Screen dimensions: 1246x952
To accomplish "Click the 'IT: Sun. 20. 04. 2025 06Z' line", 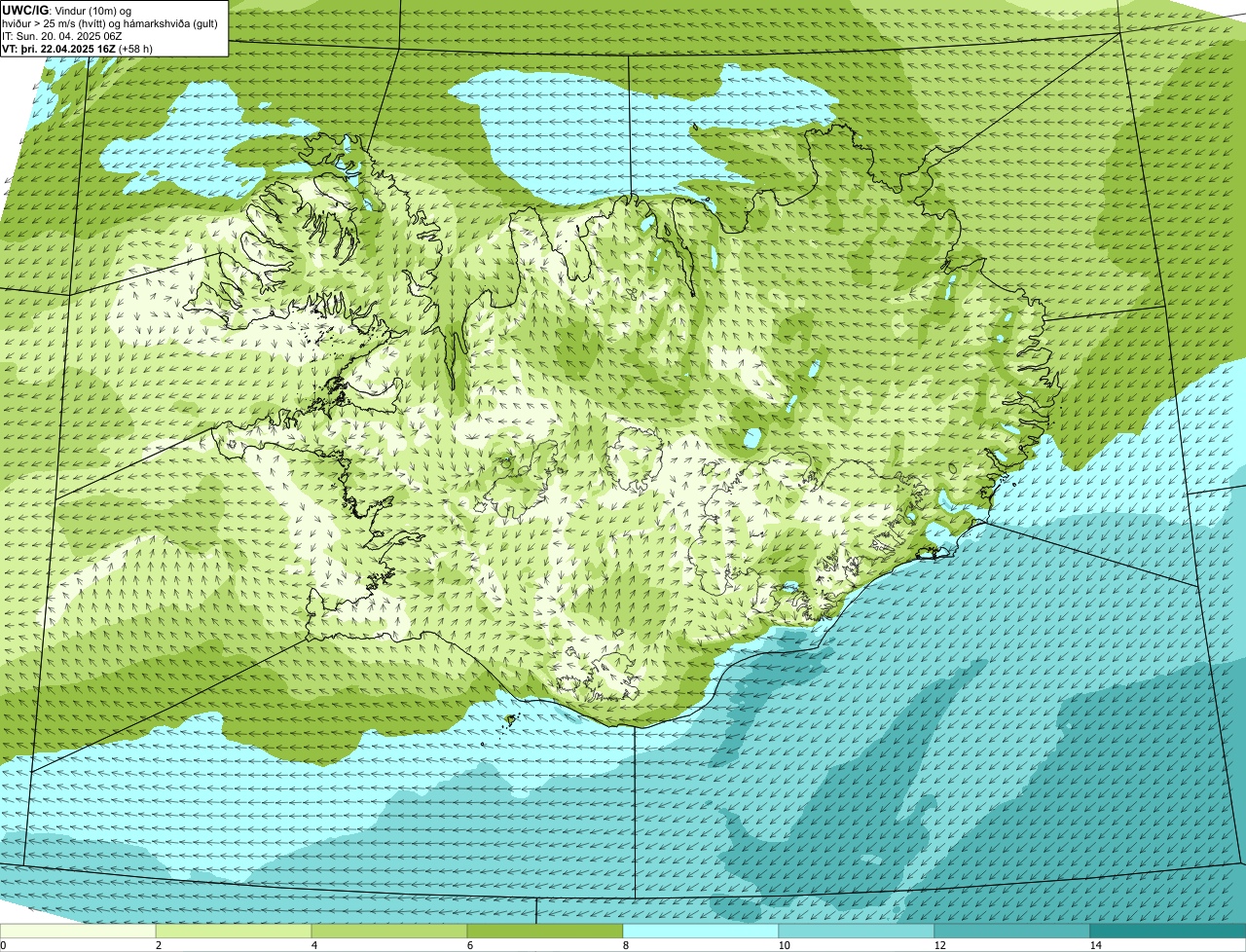I will [x=61, y=36].
